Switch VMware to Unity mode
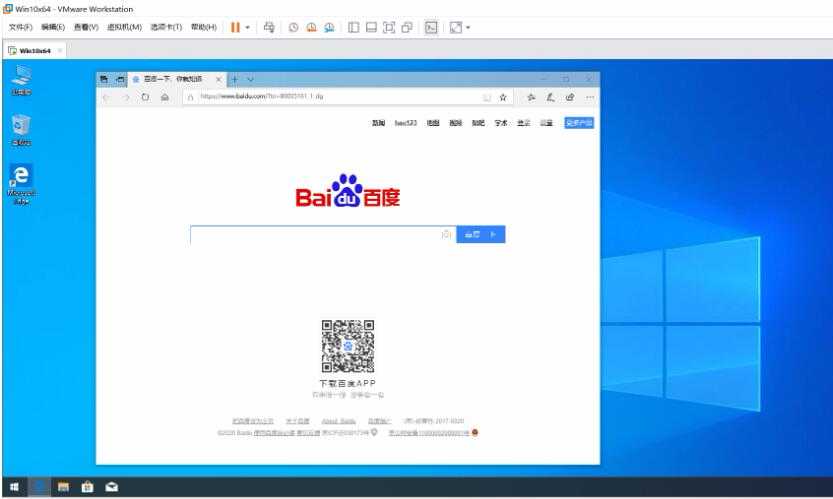Screen dimensions: 833x499 (407, 28)
